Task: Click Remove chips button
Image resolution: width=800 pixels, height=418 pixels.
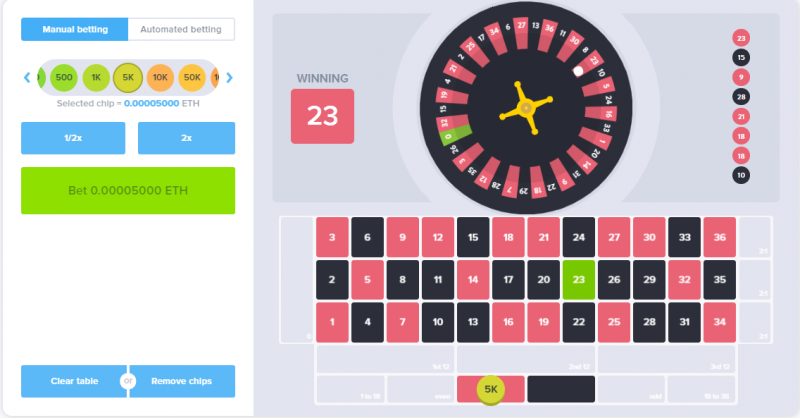Action: (x=182, y=381)
